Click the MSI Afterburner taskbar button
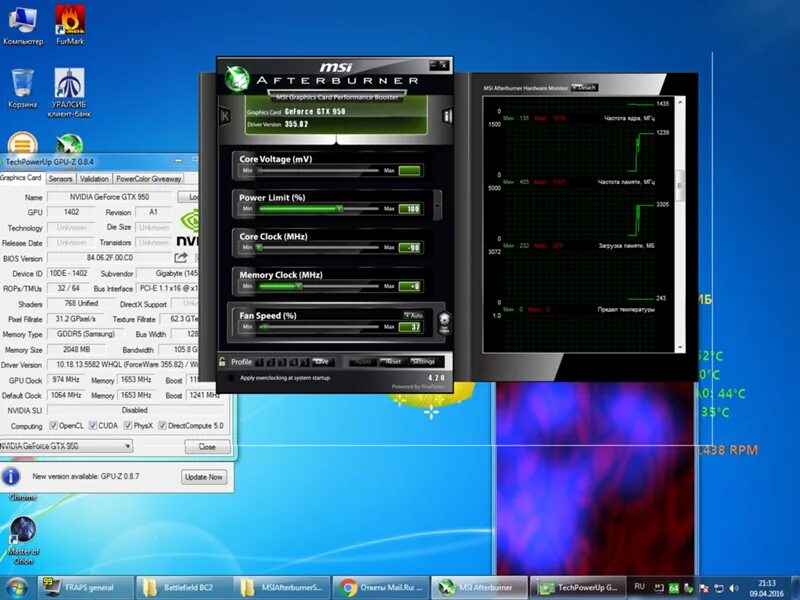 click(480, 588)
